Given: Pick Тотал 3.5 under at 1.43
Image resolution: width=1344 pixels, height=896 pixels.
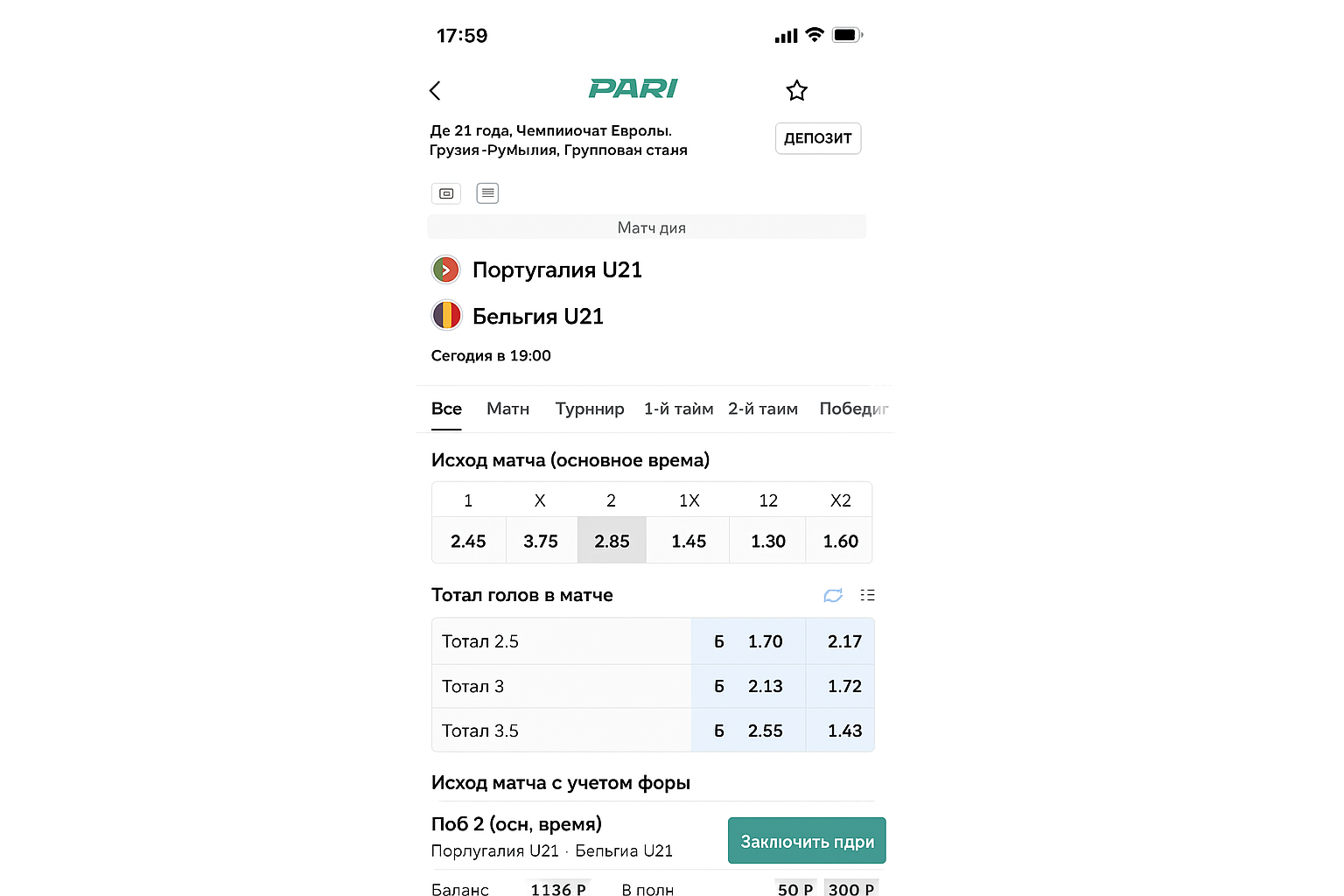Looking at the screenshot, I should pyautogui.click(x=843, y=731).
